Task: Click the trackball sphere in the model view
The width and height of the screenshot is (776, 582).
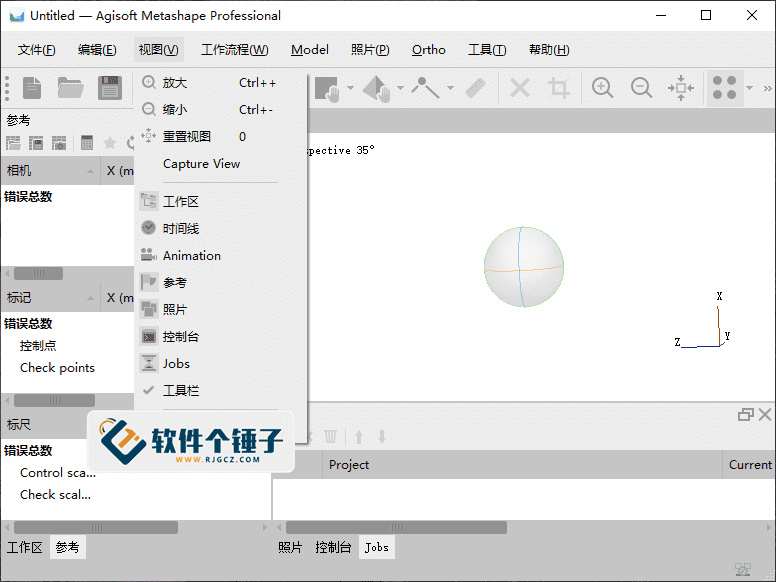Action: pyautogui.click(x=524, y=267)
